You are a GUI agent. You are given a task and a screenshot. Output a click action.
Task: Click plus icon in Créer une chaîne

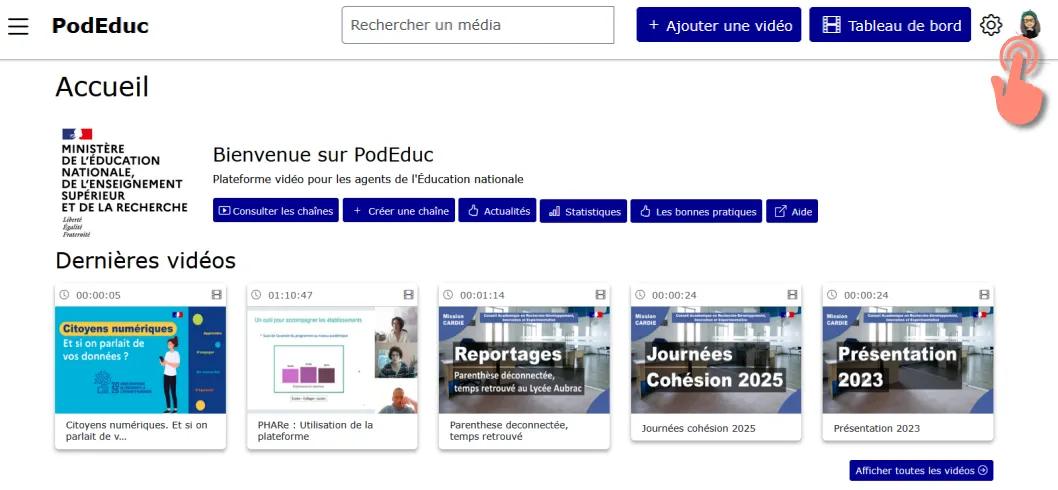pyautogui.click(x=357, y=211)
